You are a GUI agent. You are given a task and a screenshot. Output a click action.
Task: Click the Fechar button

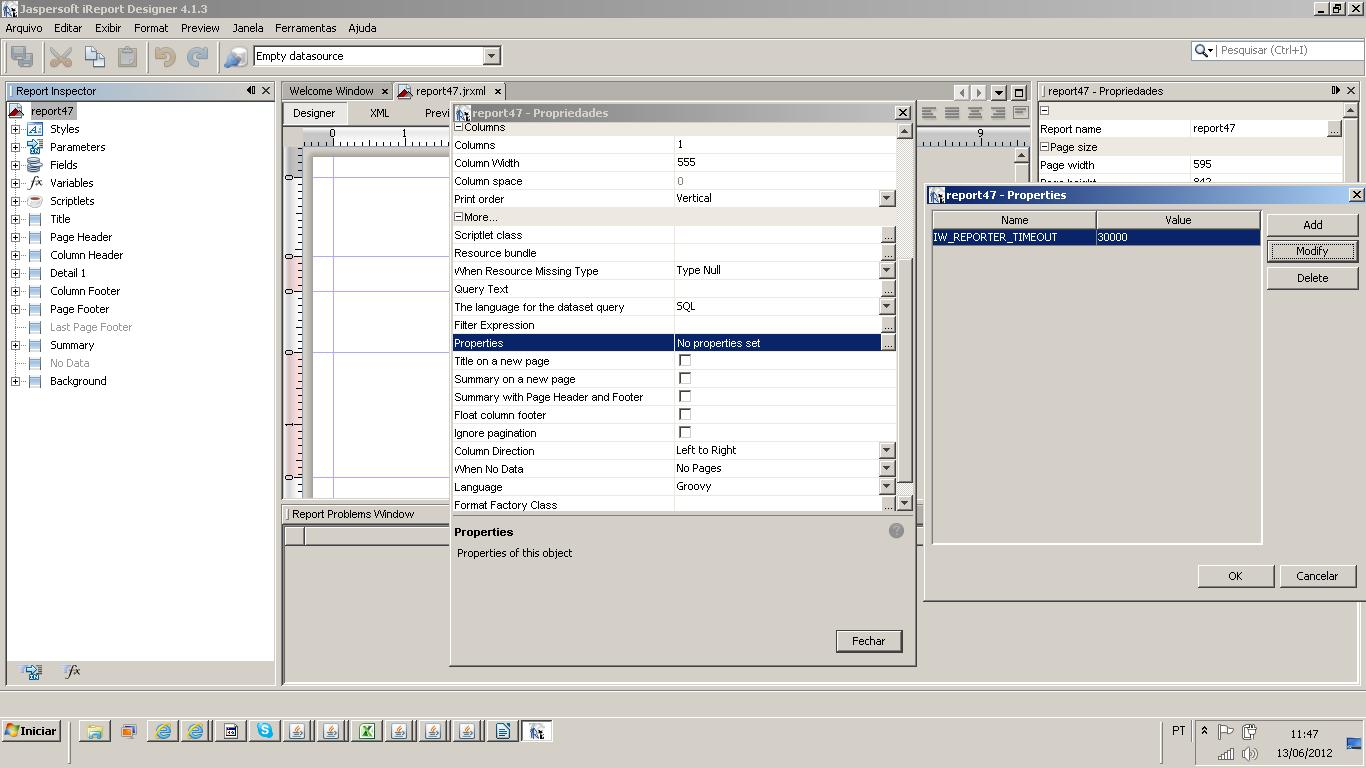(868, 641)
